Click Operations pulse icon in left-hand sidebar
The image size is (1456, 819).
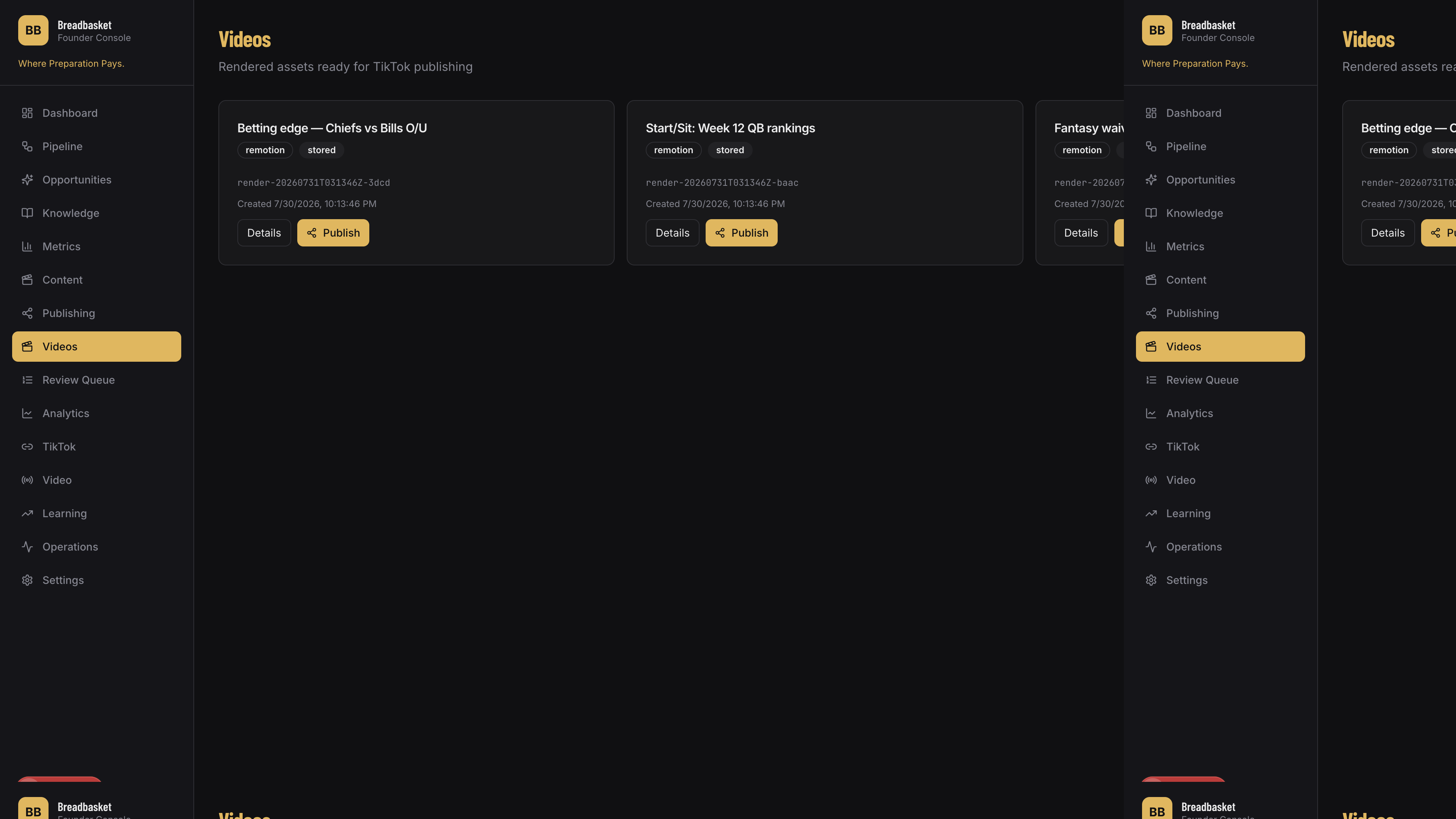27,546
